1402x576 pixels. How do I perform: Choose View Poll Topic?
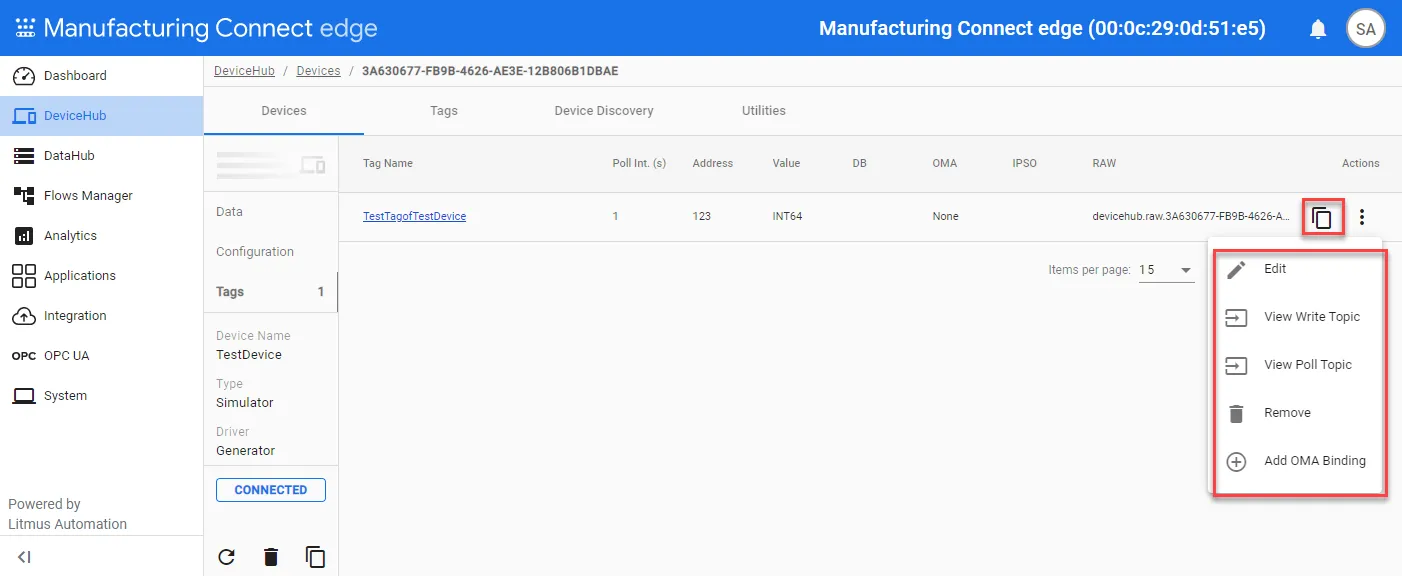pos(1298,365)
